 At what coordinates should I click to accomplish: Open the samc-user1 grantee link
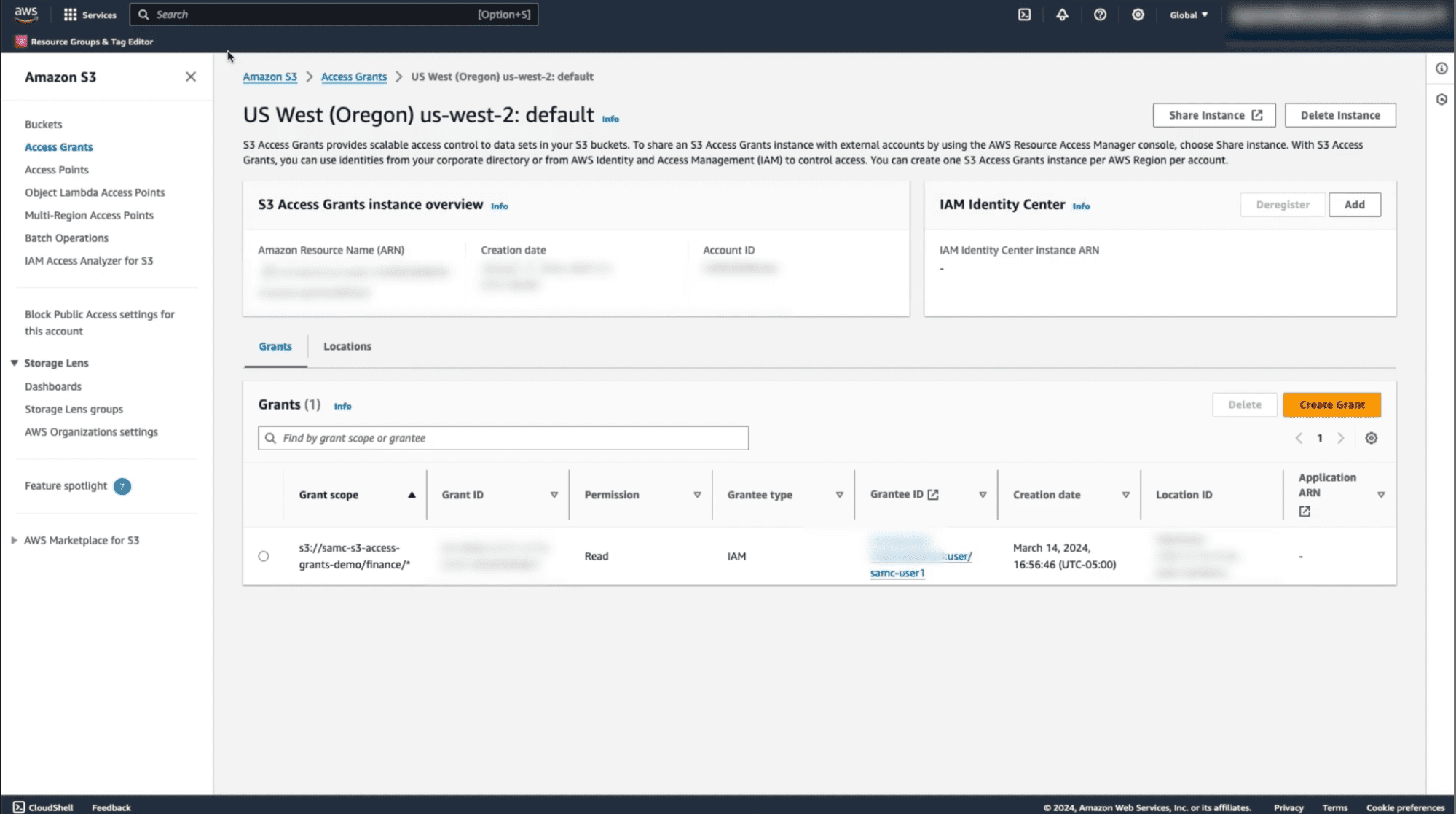coord(897,573)
